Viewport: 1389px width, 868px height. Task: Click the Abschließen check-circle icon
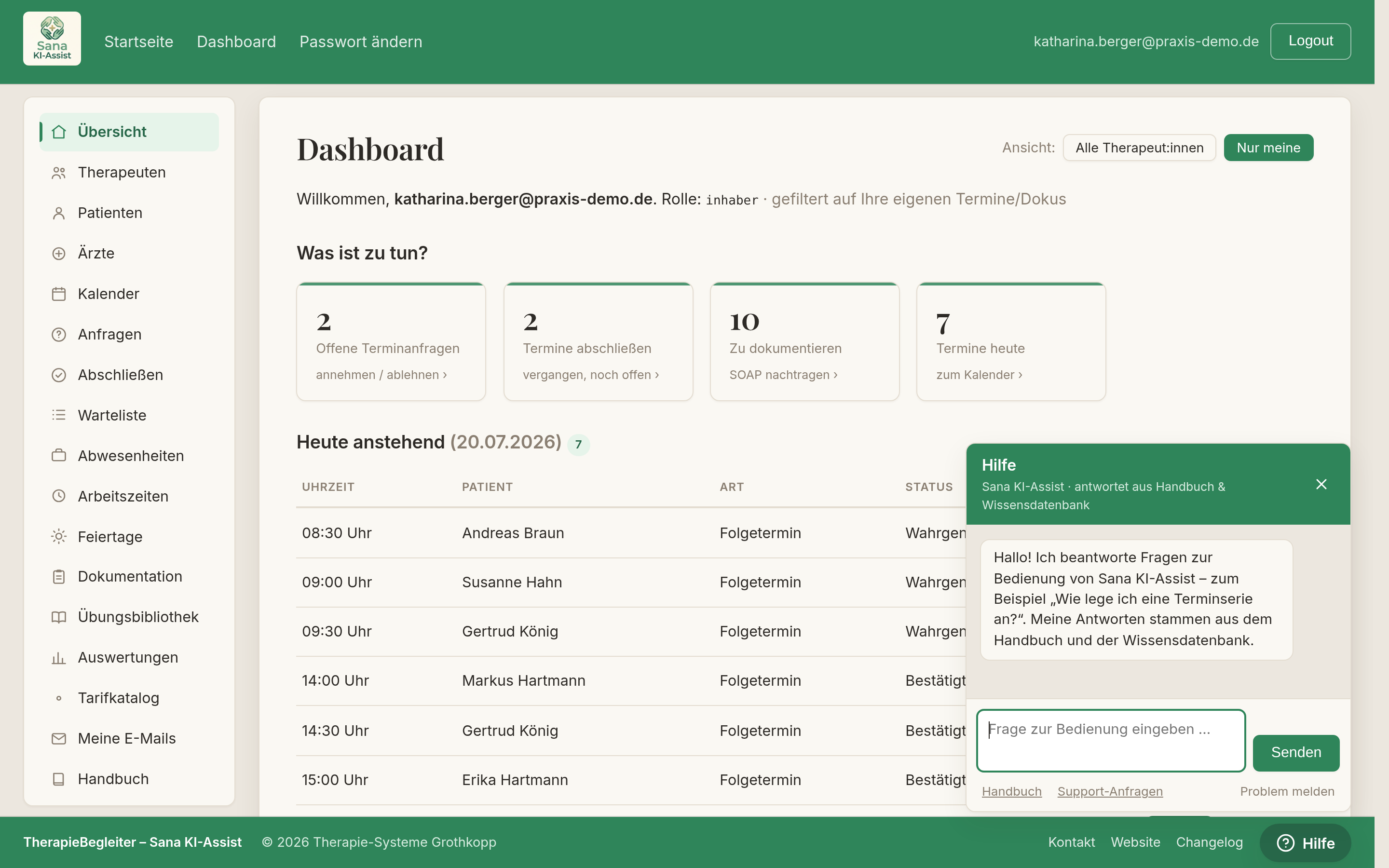[58, 375]
